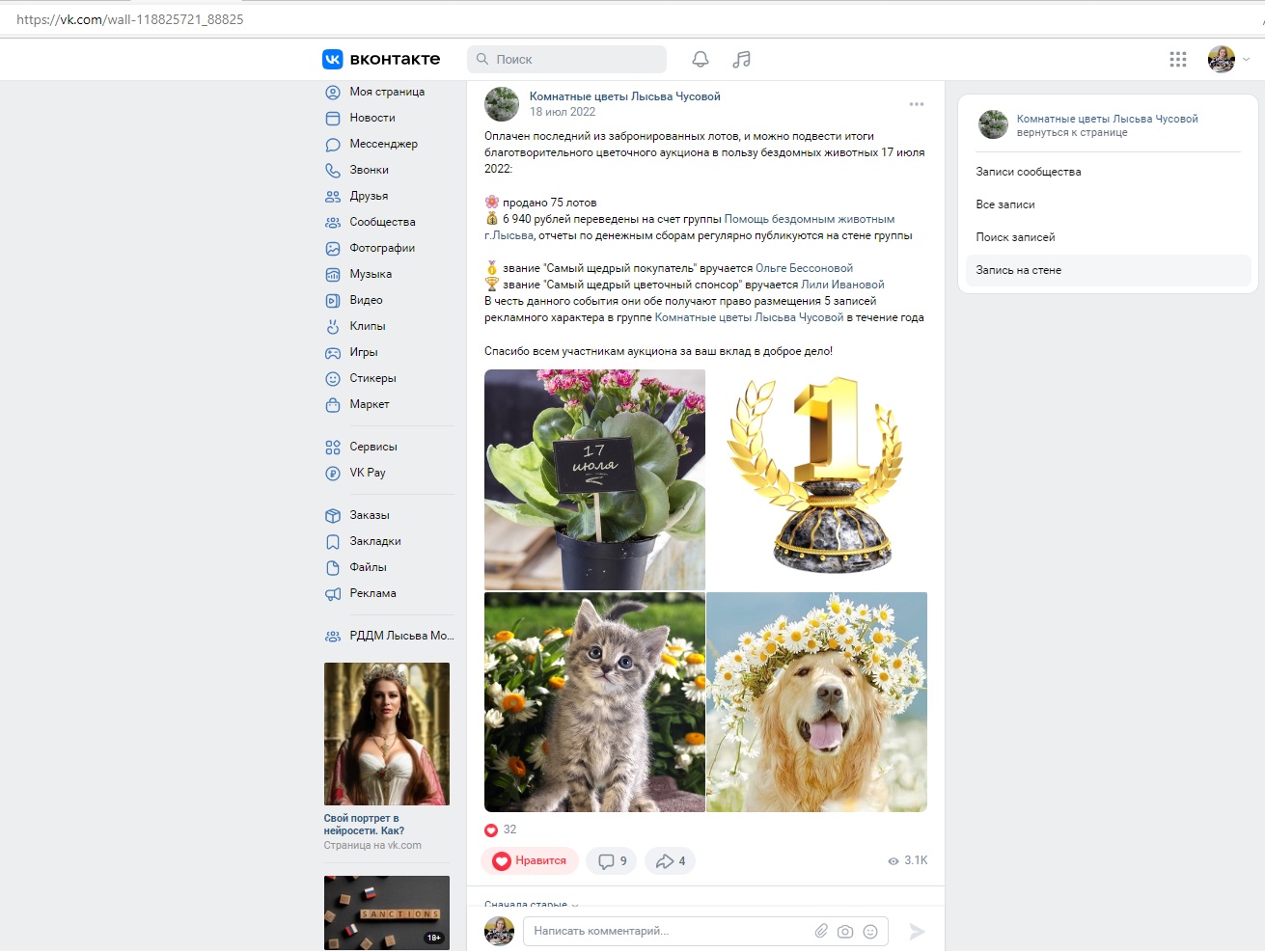The height and width of the screenshot is (952, 1265).
Task: Toggle the Нравится like button
Action: tap(530, 860)
